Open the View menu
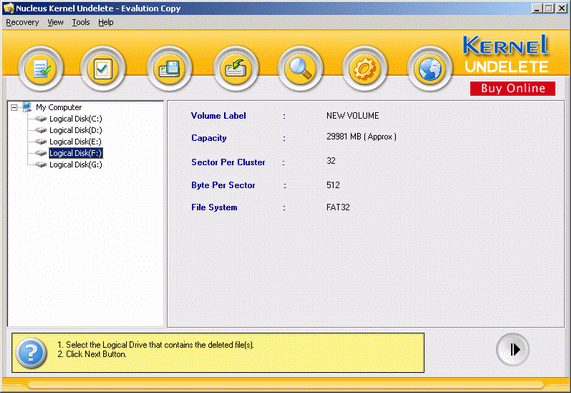 pos(55,23)
